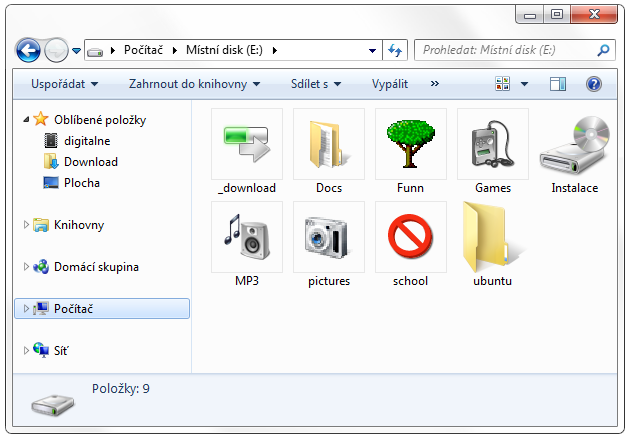This screenshot has width=630, height=436.
Task: Toggle the preview pane icon
Action: point(558,84)
